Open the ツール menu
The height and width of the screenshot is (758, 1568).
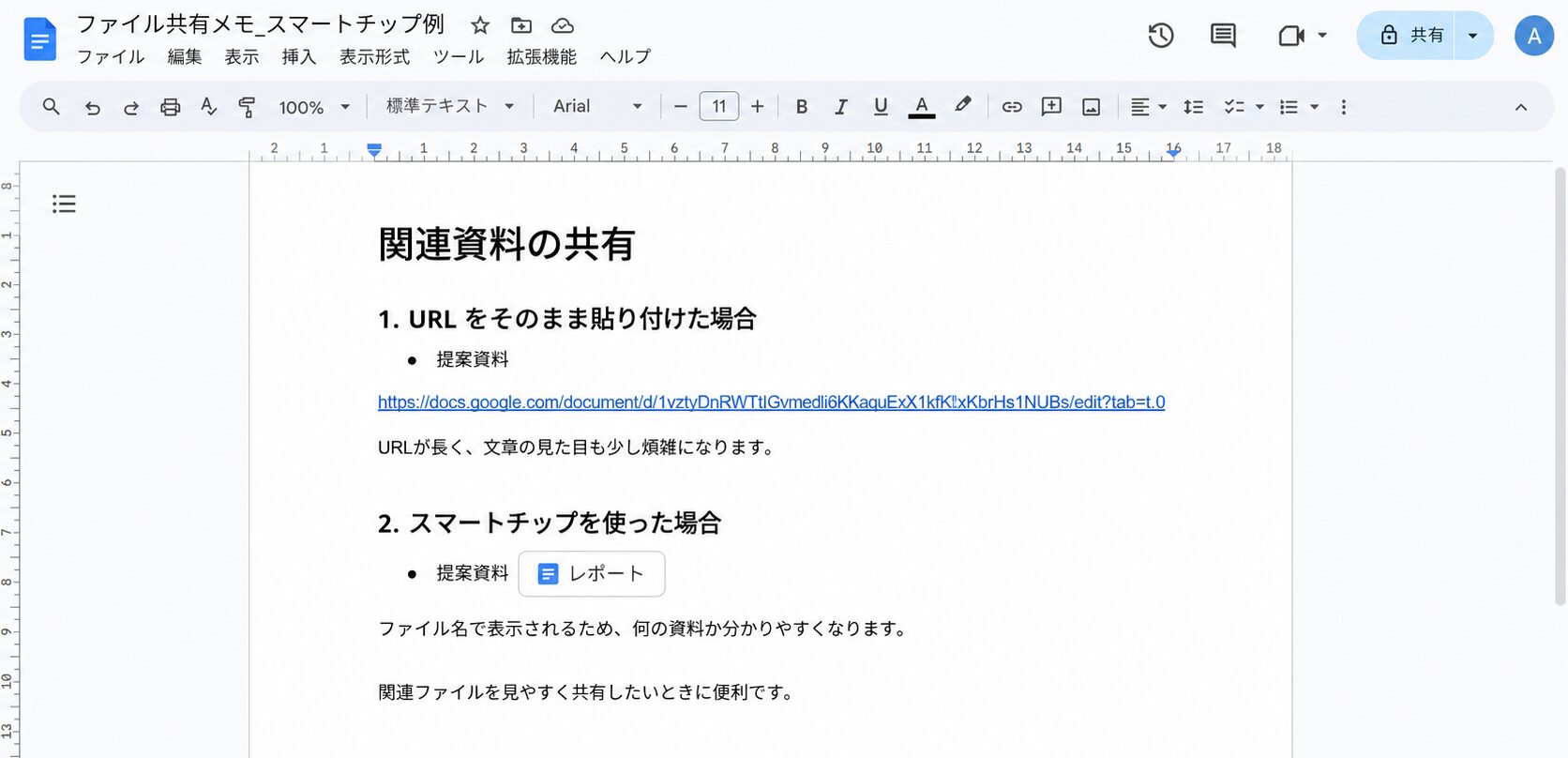[x=459, y=56]
